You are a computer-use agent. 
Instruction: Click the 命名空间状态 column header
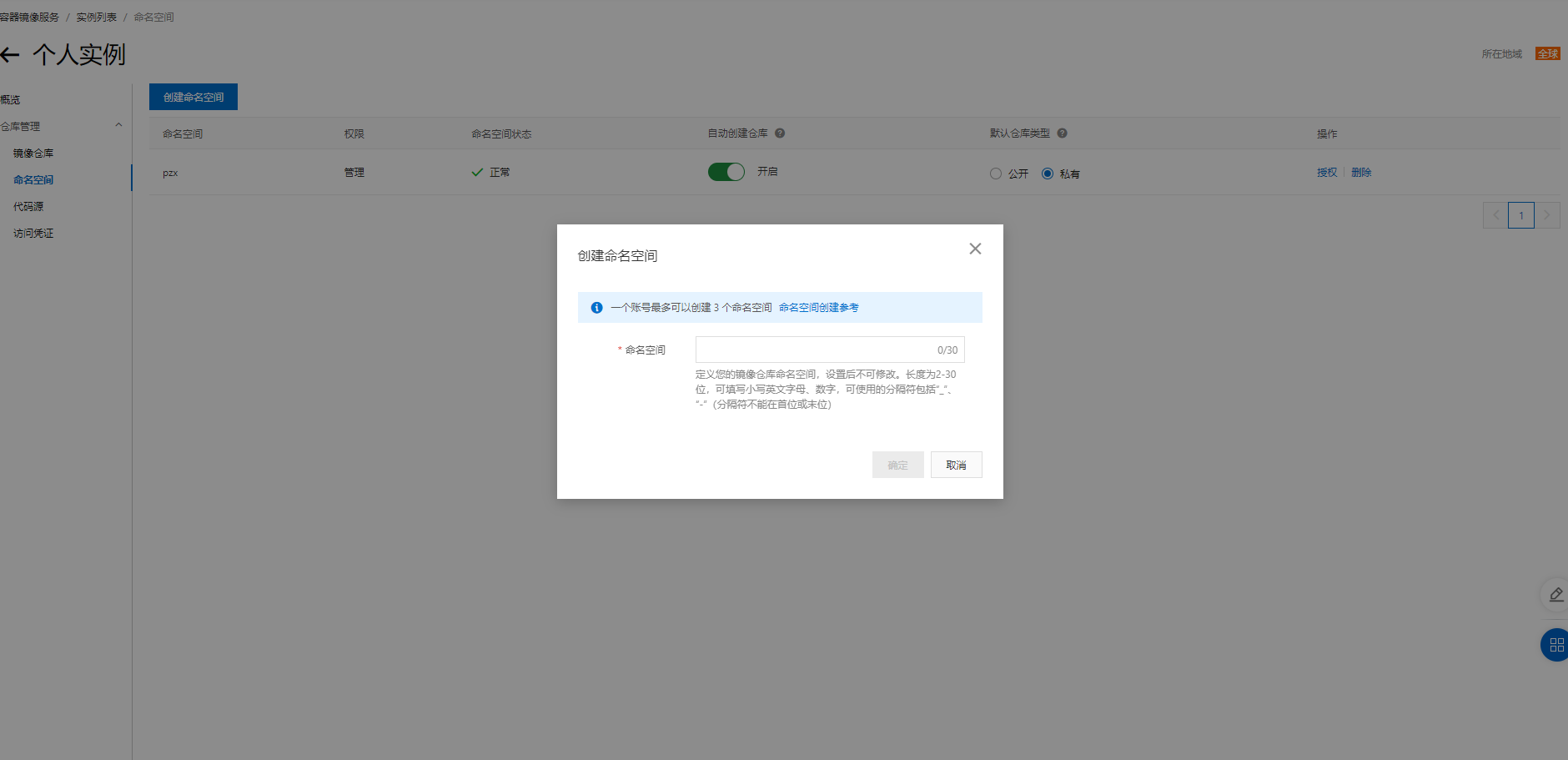(x=501, y=134)
